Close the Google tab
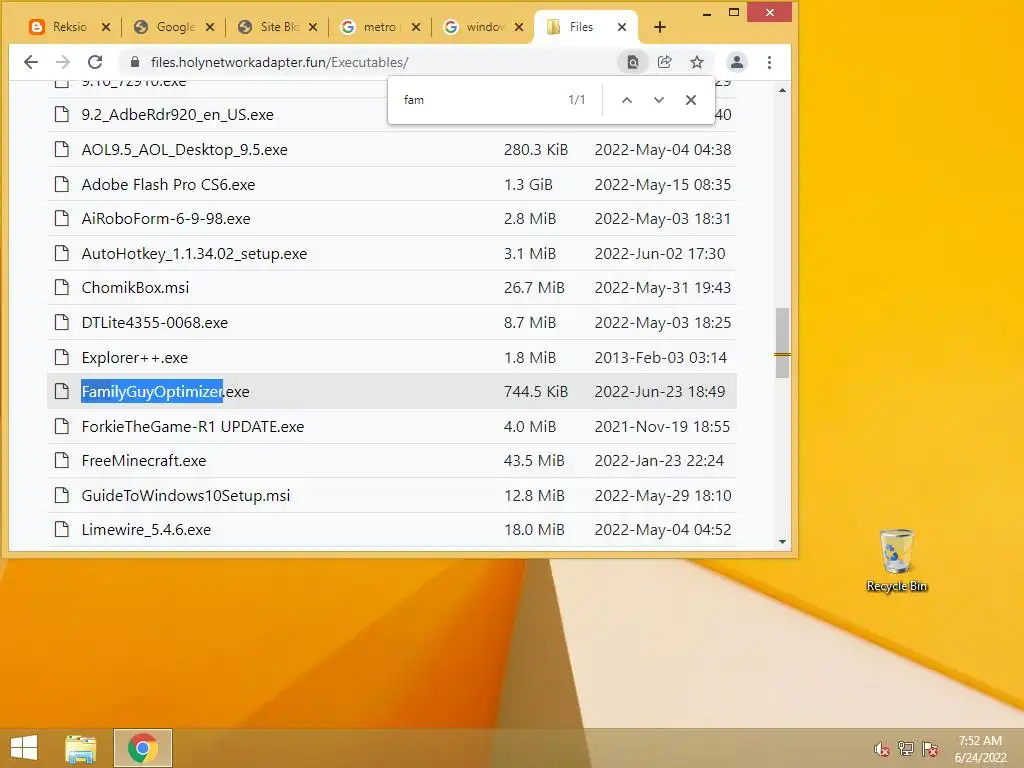Screen dimensions: 1024x768 coord(210,27)
